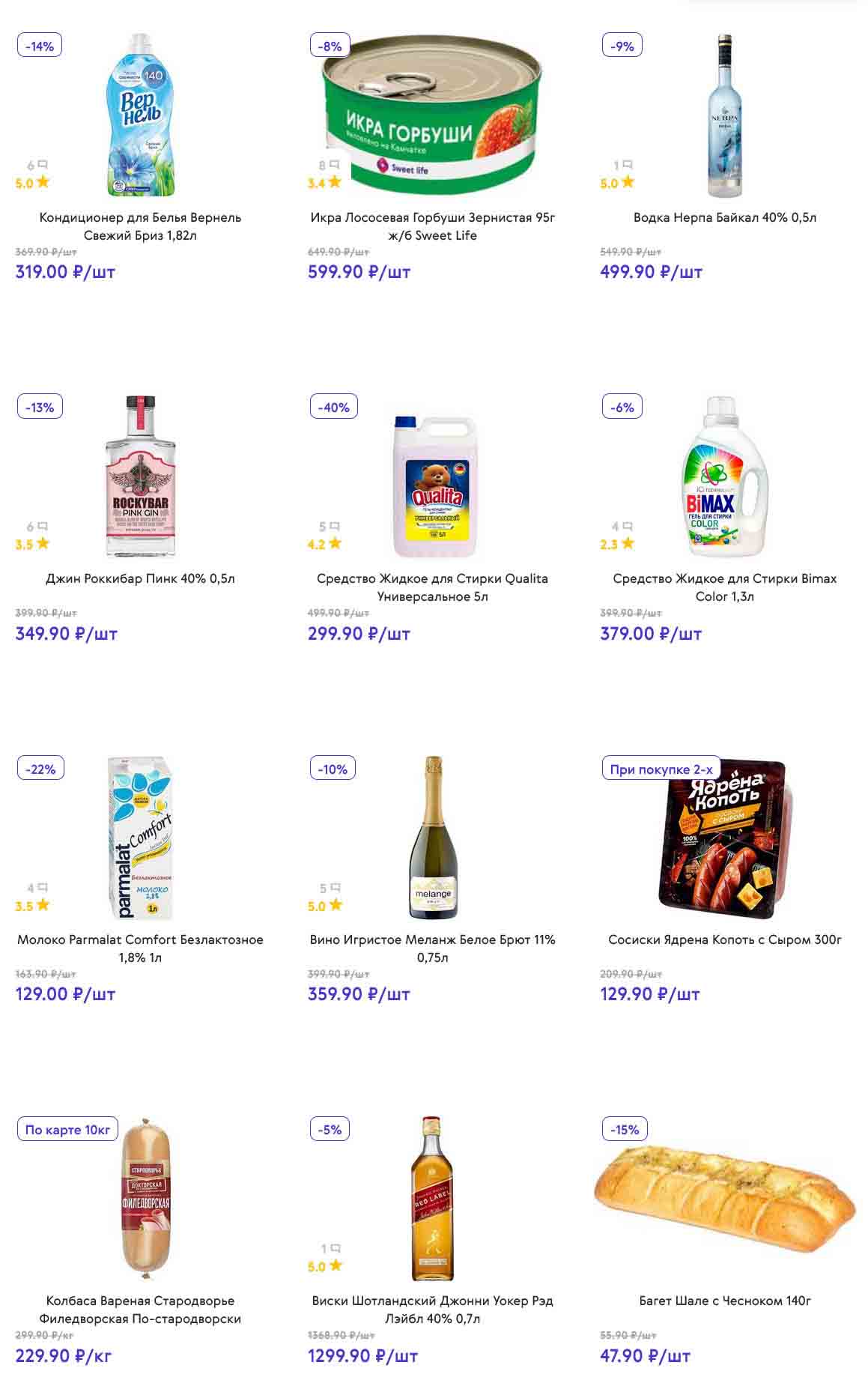Click the comments icon on Parmalat milk
868x1380 pixels.
(43, 888)
